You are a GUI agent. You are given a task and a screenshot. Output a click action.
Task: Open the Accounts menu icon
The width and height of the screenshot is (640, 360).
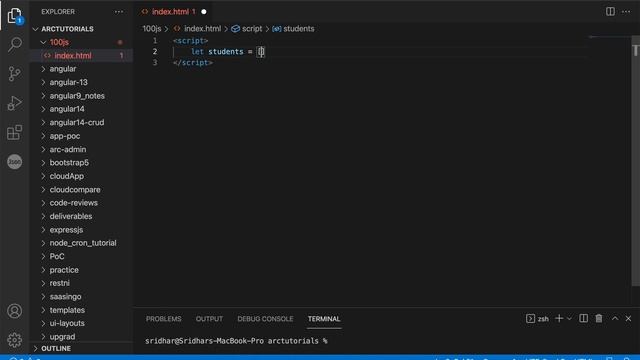(15, 311)
